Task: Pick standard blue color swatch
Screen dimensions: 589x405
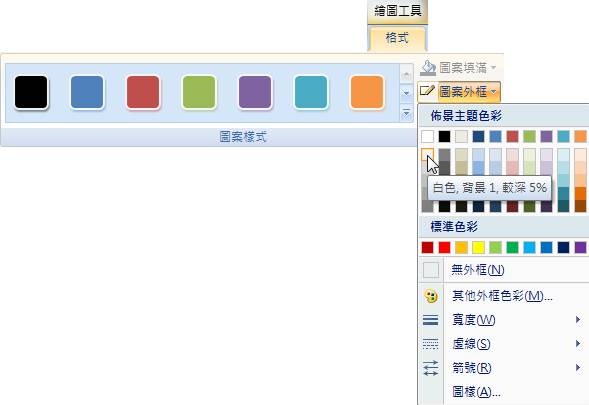Action: [x=547, y=248]
